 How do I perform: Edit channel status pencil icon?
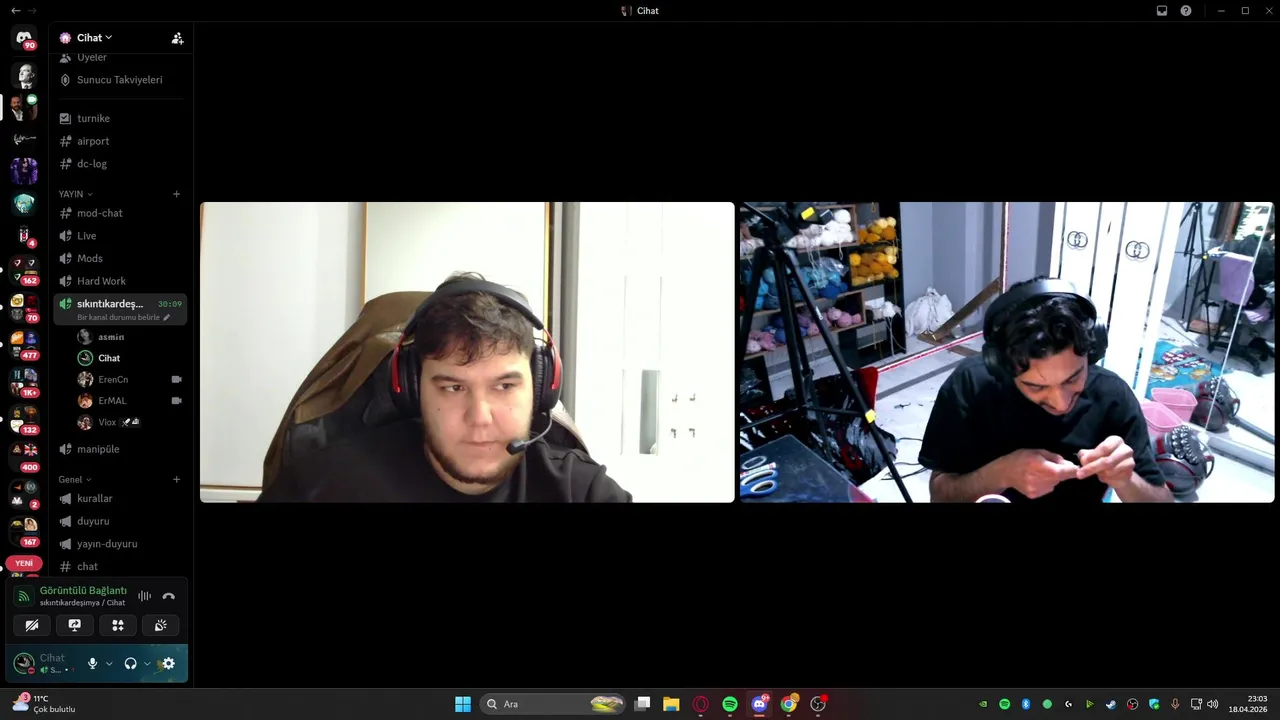[x=167, y=318]
